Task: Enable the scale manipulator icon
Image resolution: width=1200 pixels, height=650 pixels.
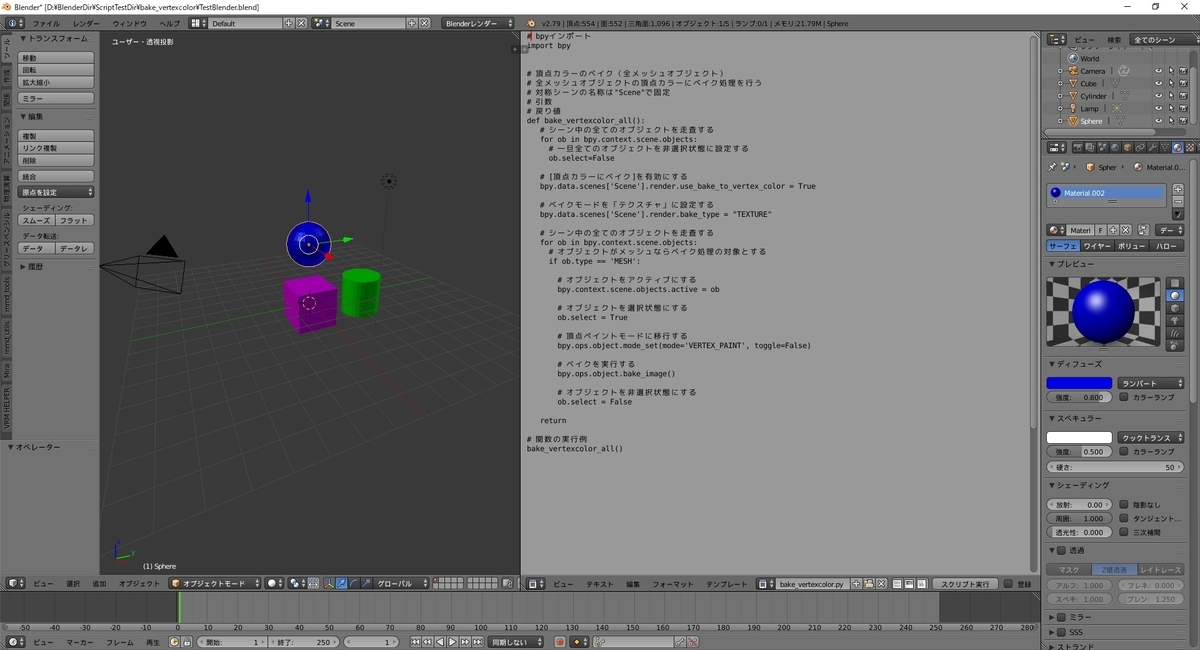Action: [366, 583]
